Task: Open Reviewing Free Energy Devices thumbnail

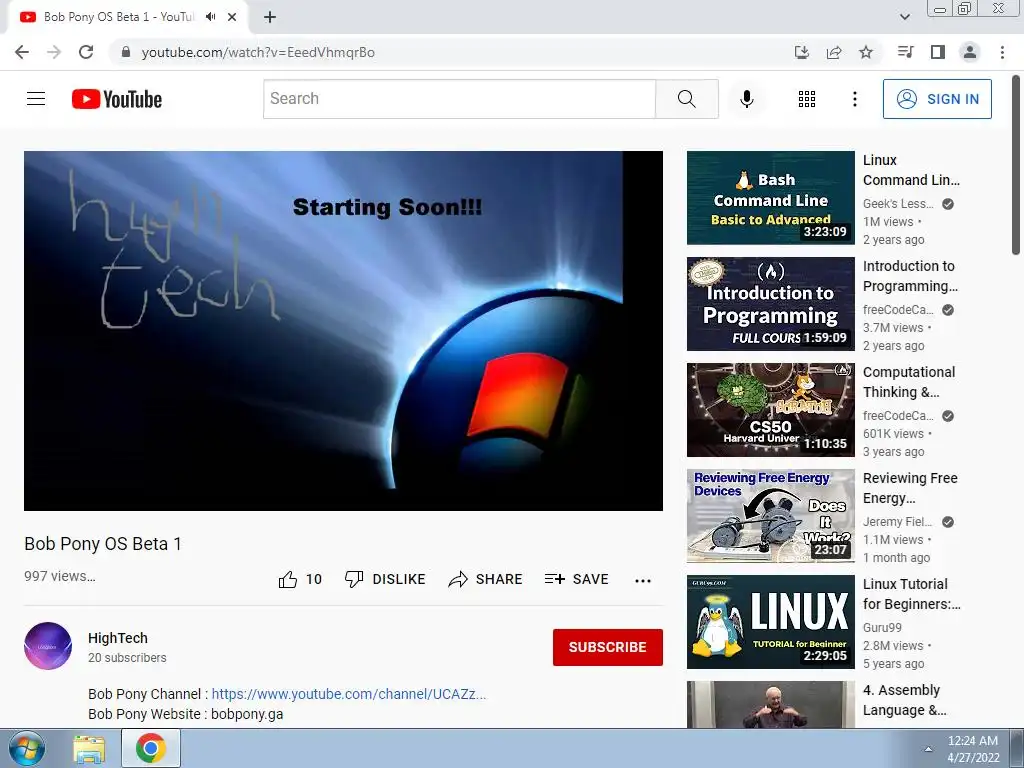Action: point(771,516)
